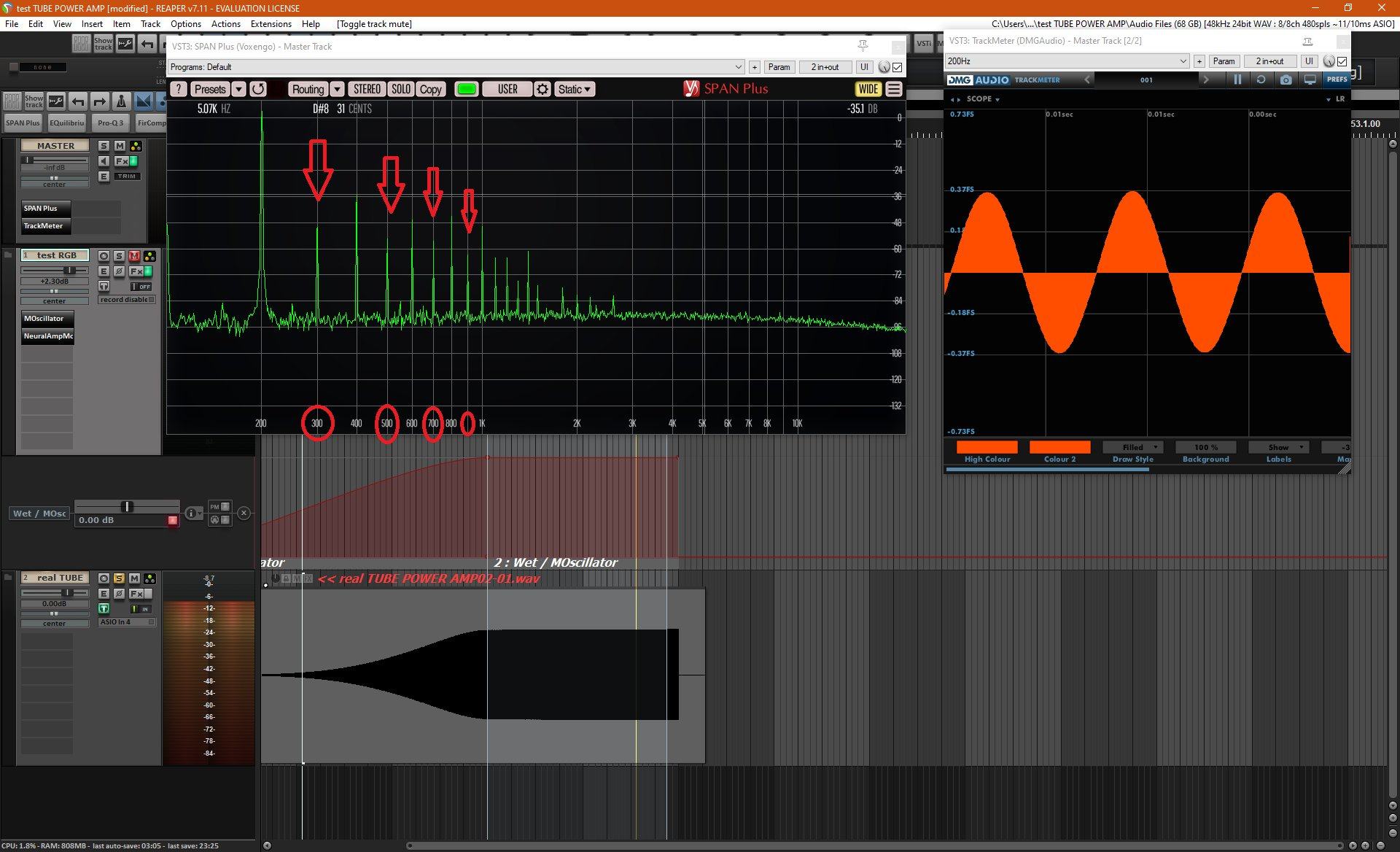The image size is (1400, 852).
Task: Click SPAN Plus reload arrow icon
Action: pos(258,89)
